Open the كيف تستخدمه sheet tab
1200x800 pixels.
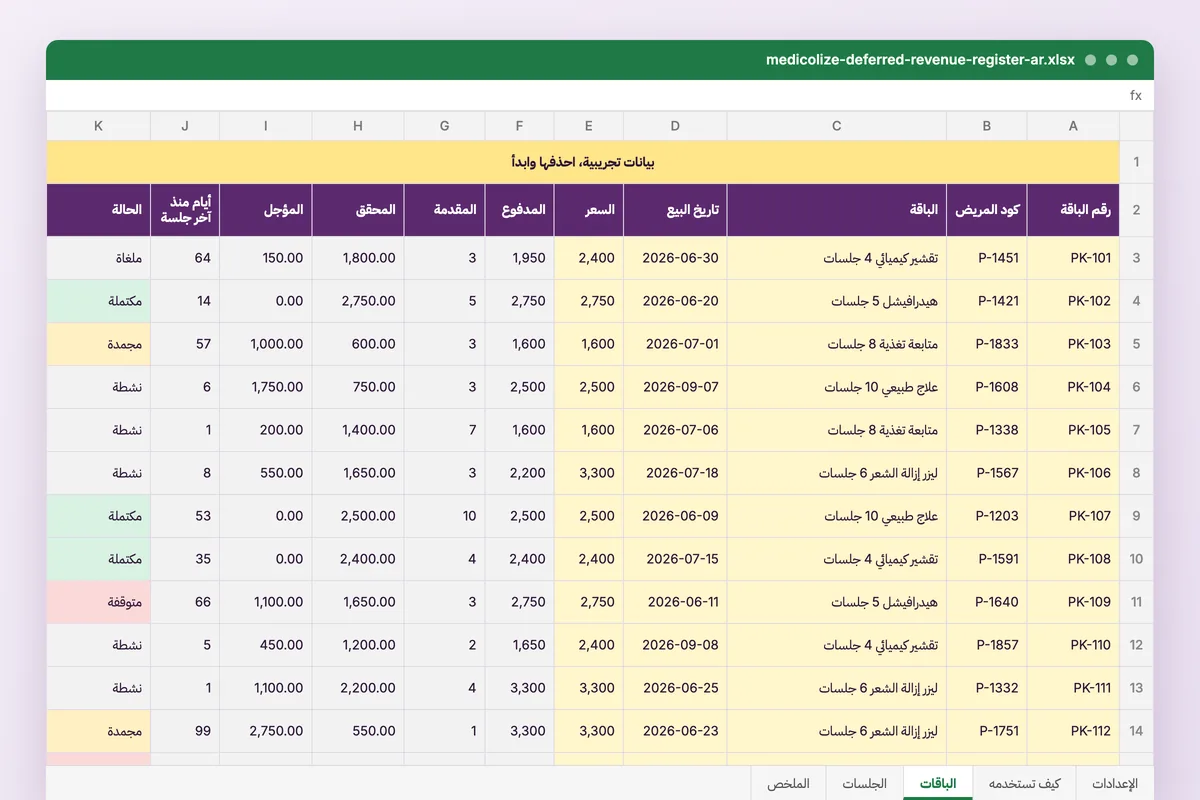[1024, 783]
